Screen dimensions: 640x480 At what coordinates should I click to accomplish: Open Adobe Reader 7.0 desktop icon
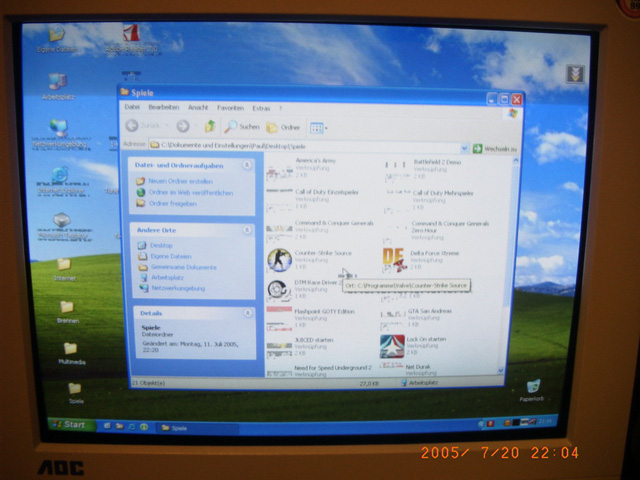coord(131,39)
